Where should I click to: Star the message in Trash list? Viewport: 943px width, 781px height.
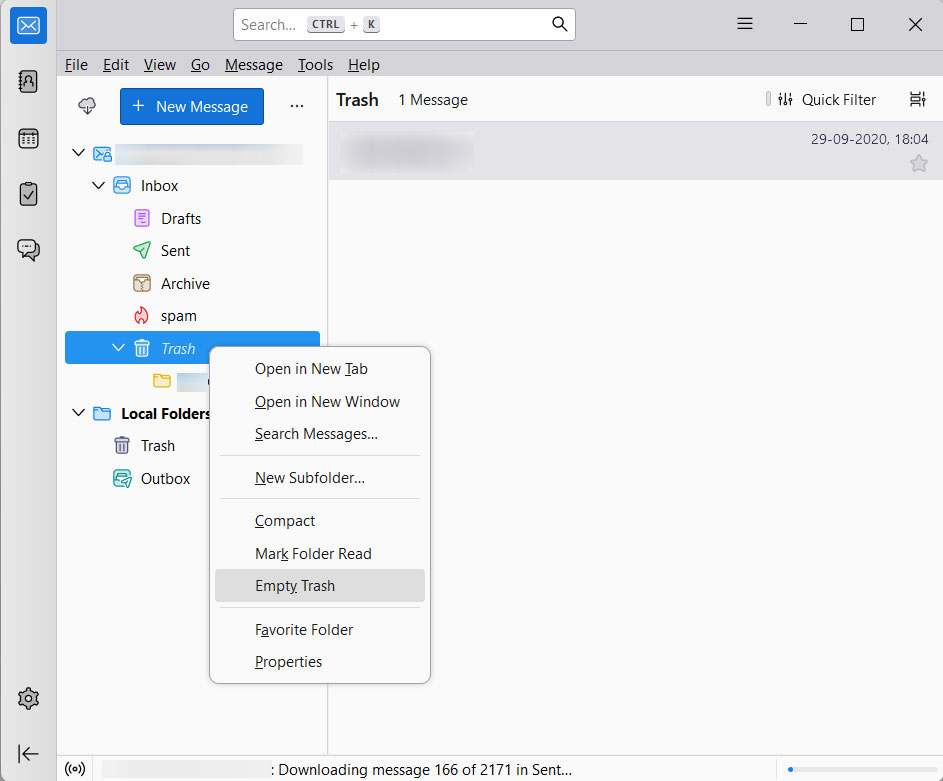(x=918, y=163)
